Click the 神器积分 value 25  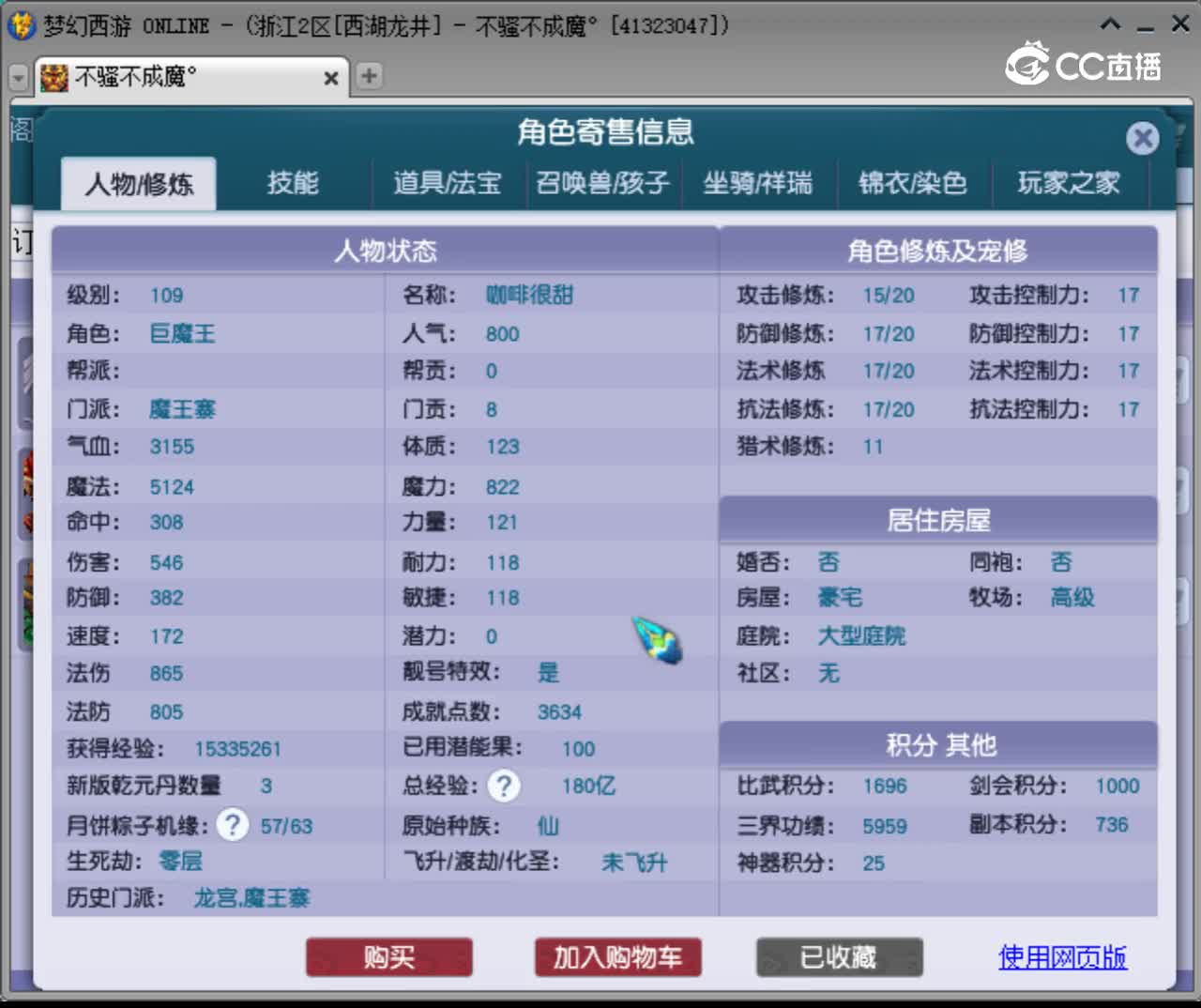pyautogui.click(x=874, y=863)
